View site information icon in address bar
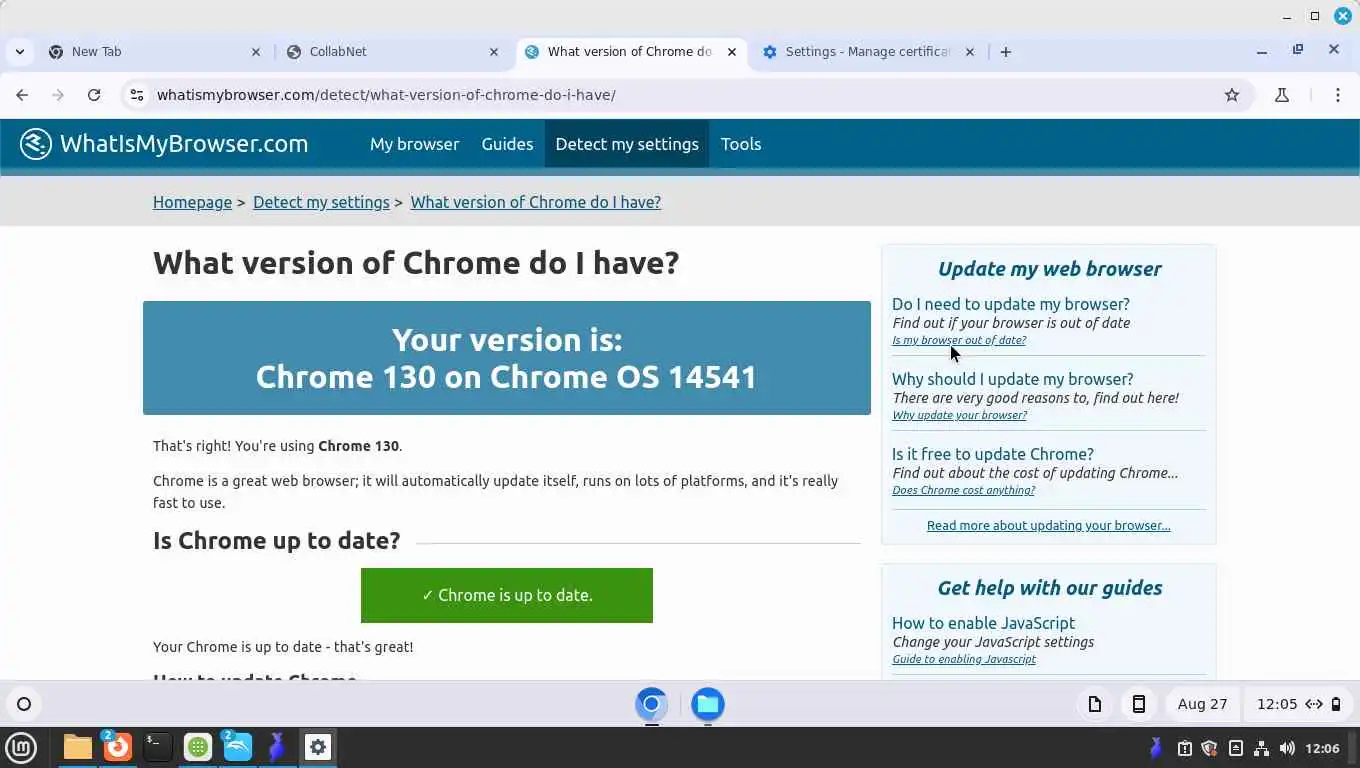Viewport: 1360px width, 768px height. (137, 95)
